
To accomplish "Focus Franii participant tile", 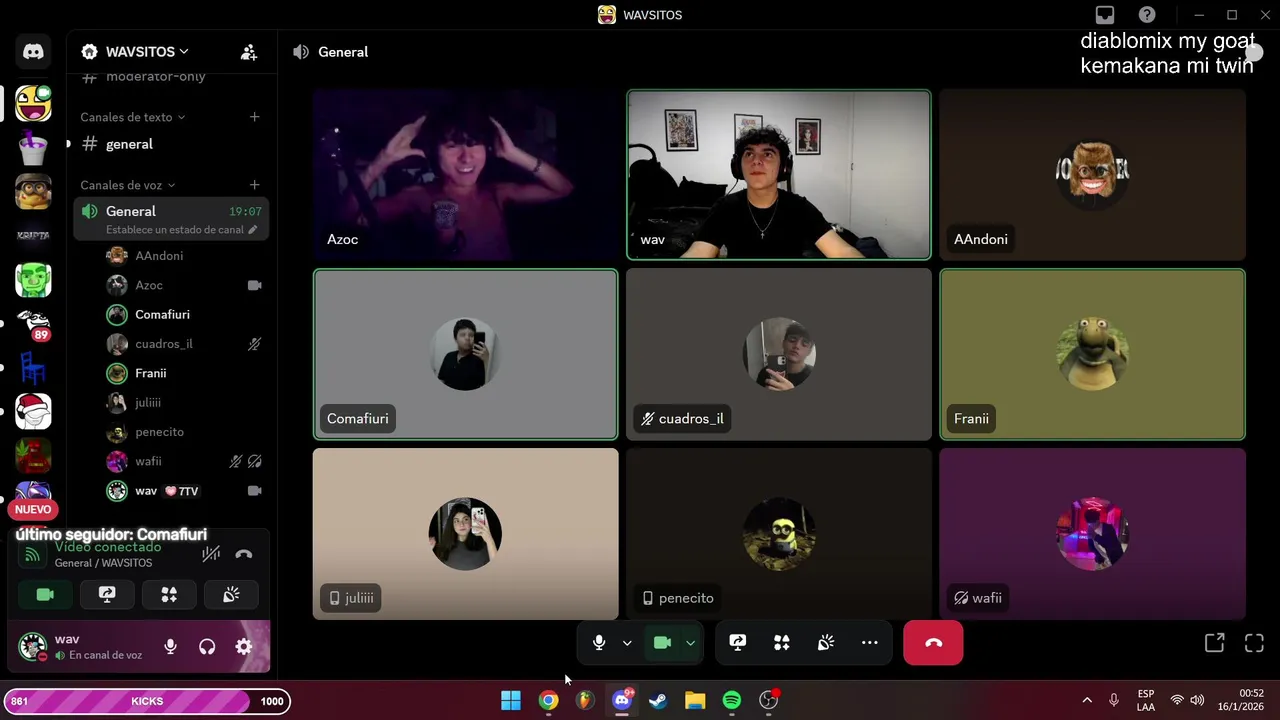I will [1092, 354].
